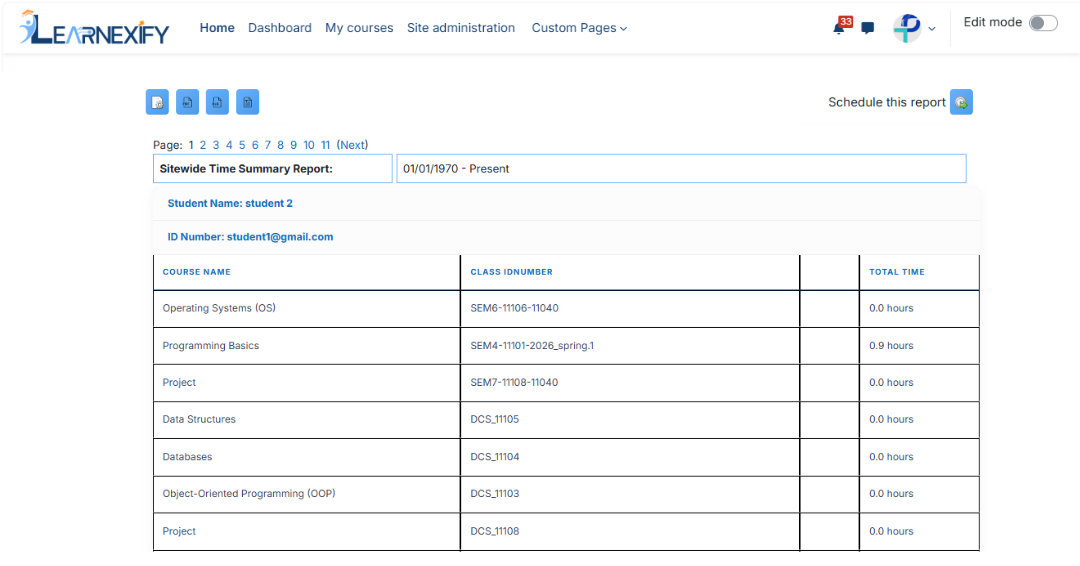
Task: Toggle the Edit mode switch
Action: (x=1043, y=23)
